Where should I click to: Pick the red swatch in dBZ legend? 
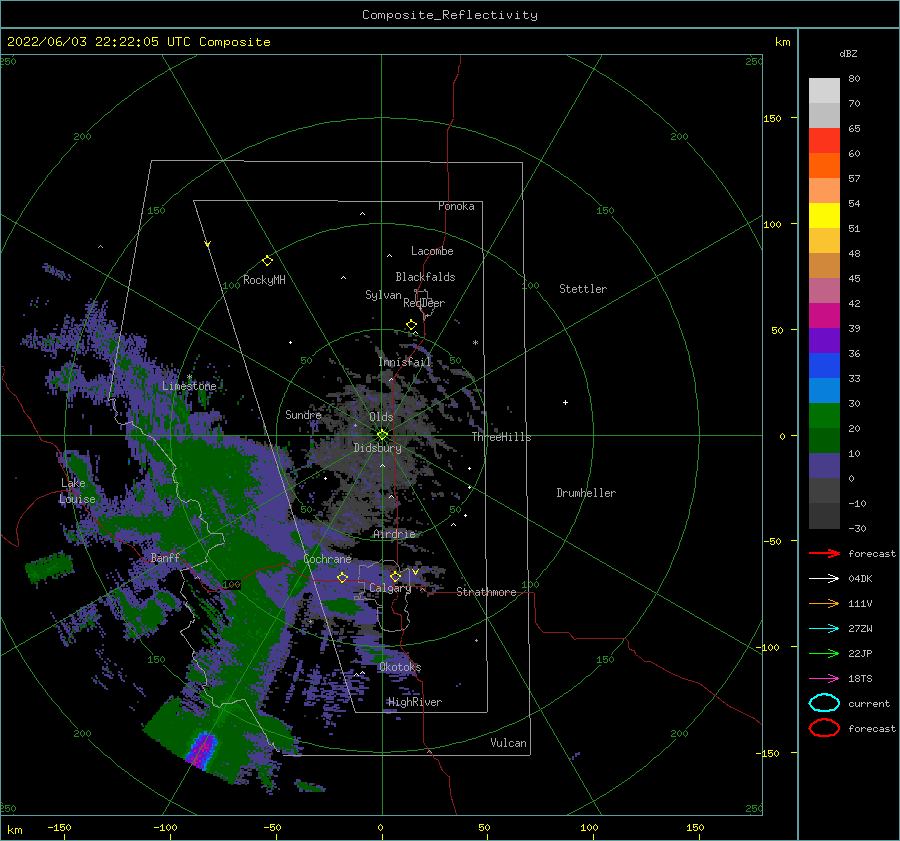tap(824, 141)
